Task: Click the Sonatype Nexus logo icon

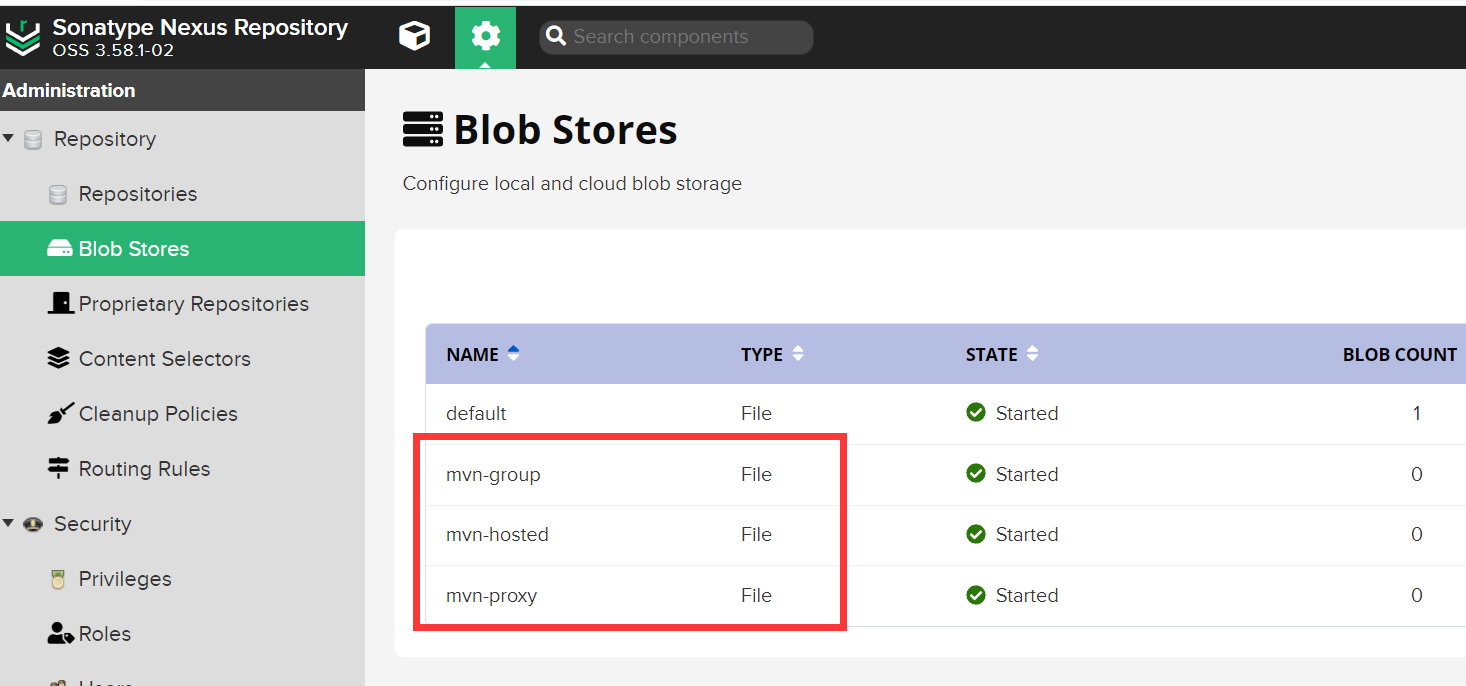Action: click(x=22, y=37)
